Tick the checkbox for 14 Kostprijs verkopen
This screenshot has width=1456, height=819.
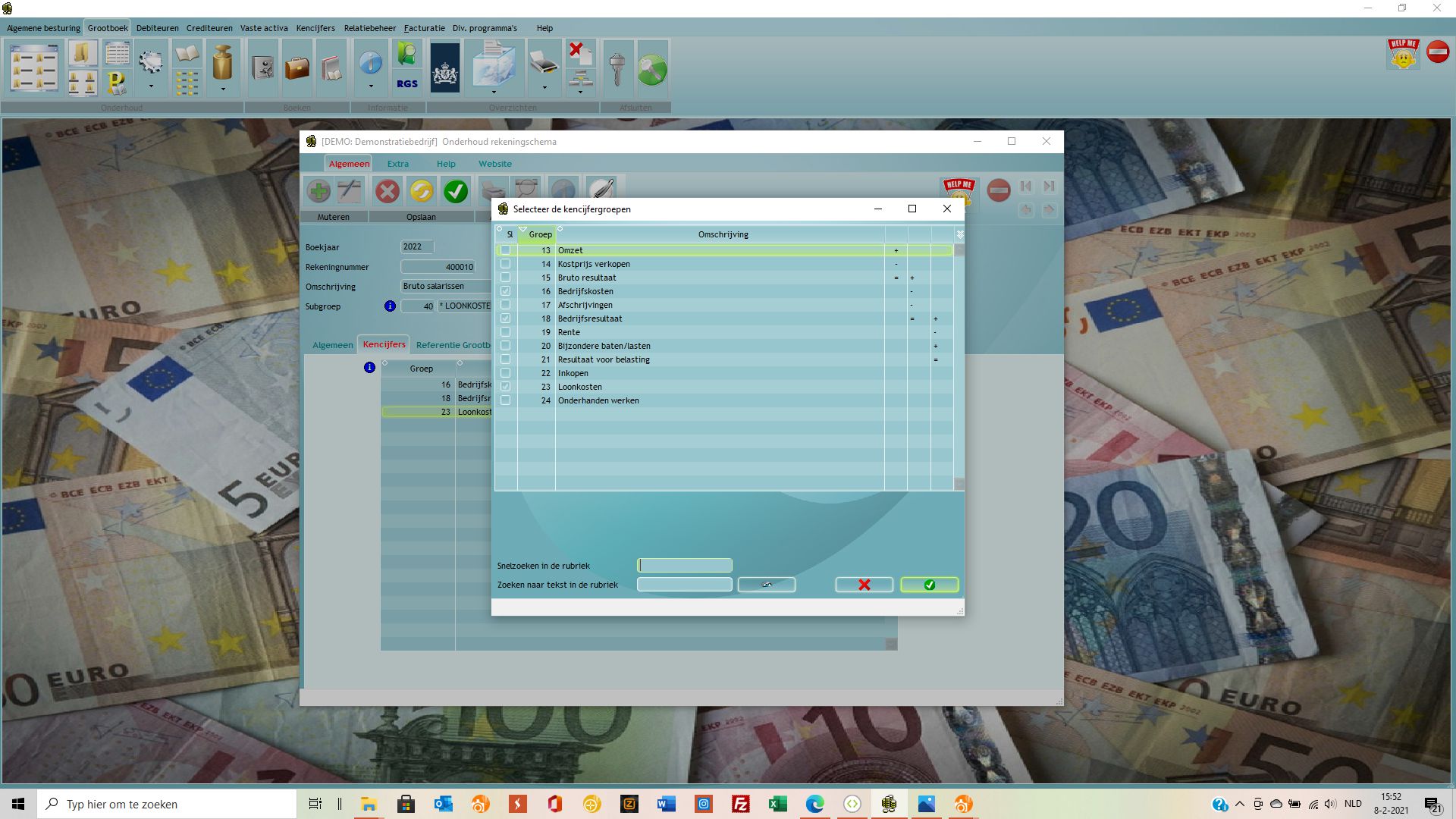(x=505, y=264)
